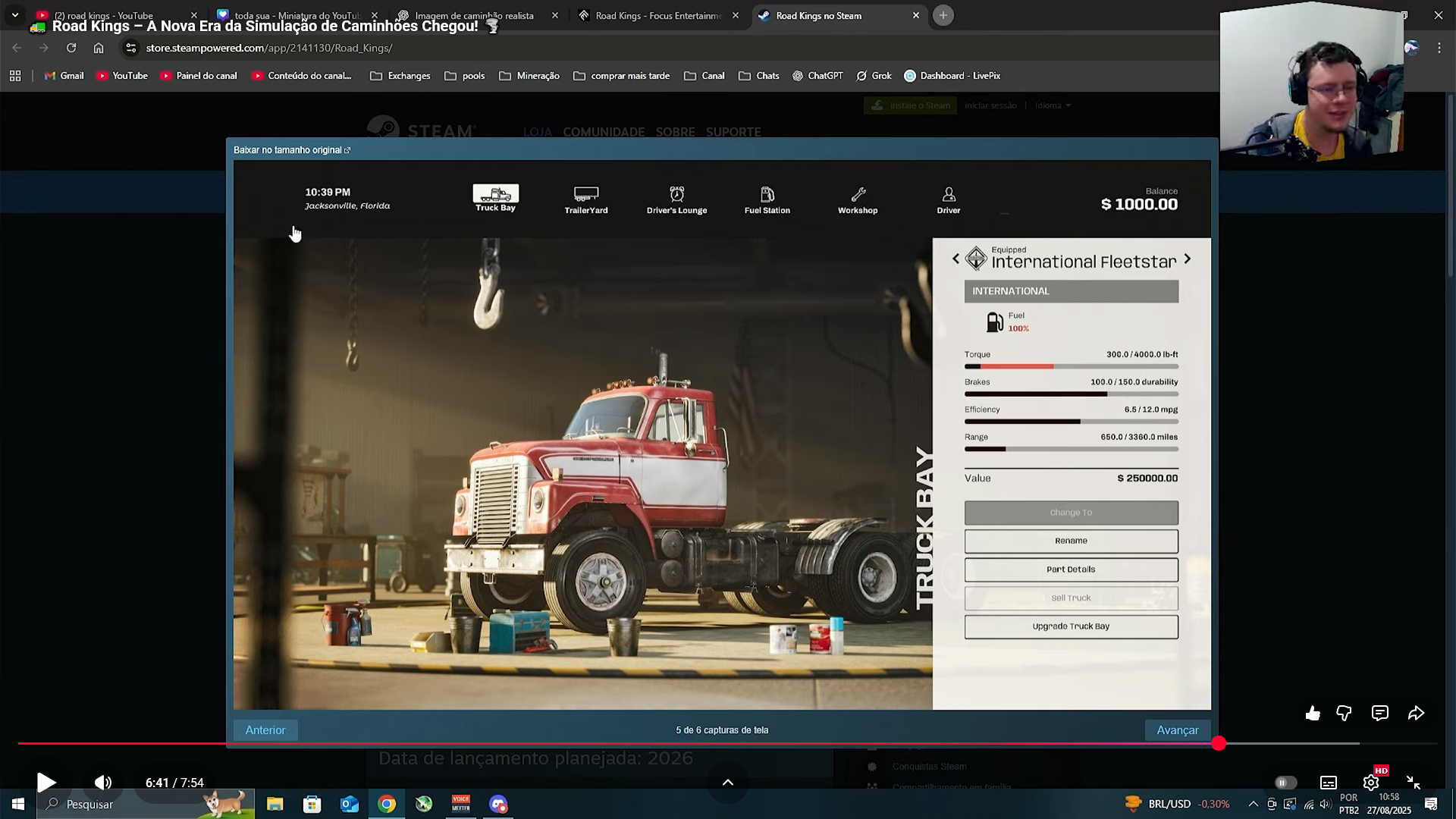This screenshot has width=1456, height=819.
Task: Open the Exchanges bookmark folder
Action: point(400,76)
